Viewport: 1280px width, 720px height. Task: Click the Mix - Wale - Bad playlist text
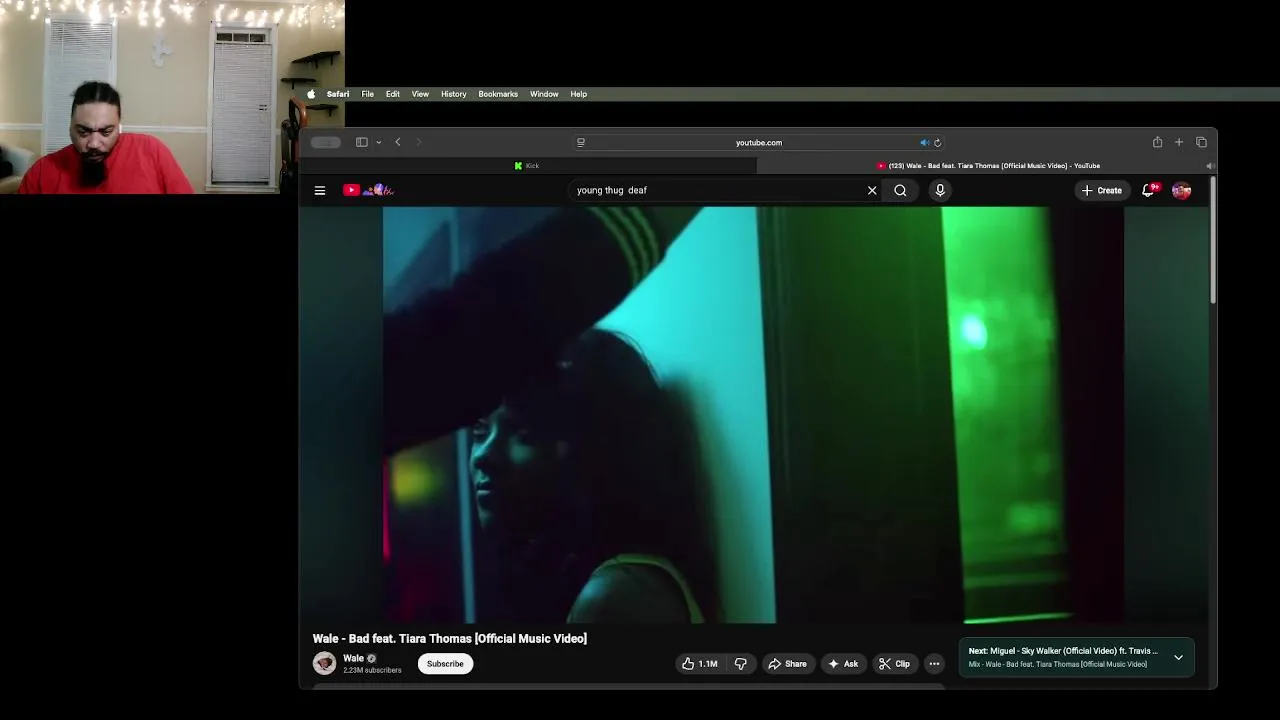(x=1058, y=664)
